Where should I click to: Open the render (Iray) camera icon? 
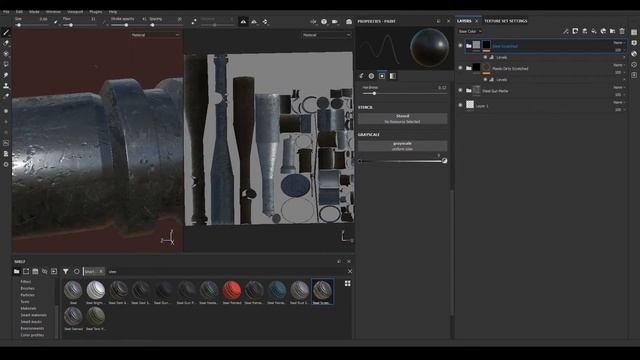pyautogui.click(x=349, y=22)
